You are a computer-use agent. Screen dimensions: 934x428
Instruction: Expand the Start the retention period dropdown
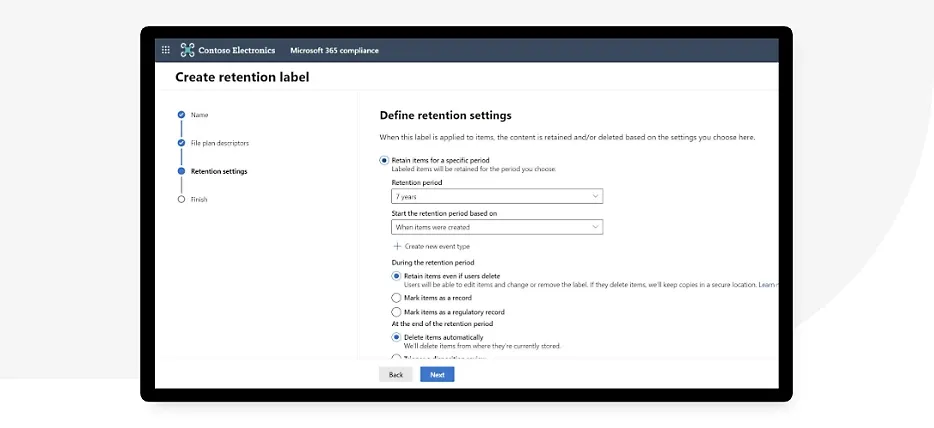pos(497,227)
